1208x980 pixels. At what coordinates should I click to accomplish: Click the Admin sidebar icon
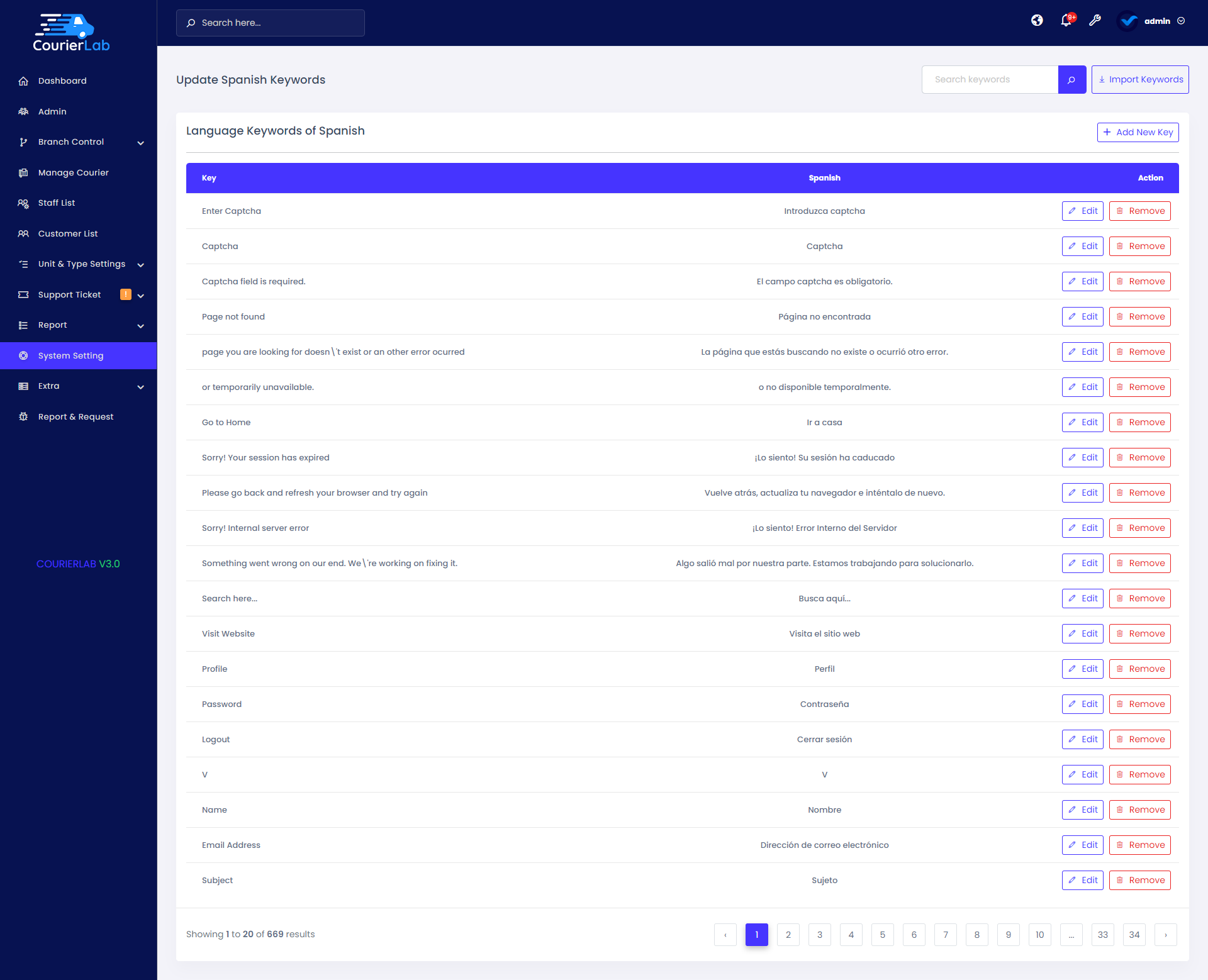click(x=23, y=111)
